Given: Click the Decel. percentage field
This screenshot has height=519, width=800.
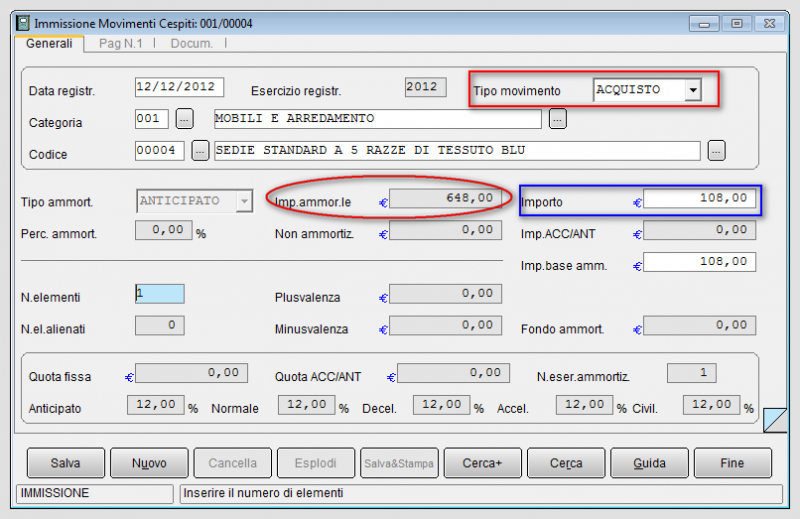Looking at the screenshot, I should 441,405.
